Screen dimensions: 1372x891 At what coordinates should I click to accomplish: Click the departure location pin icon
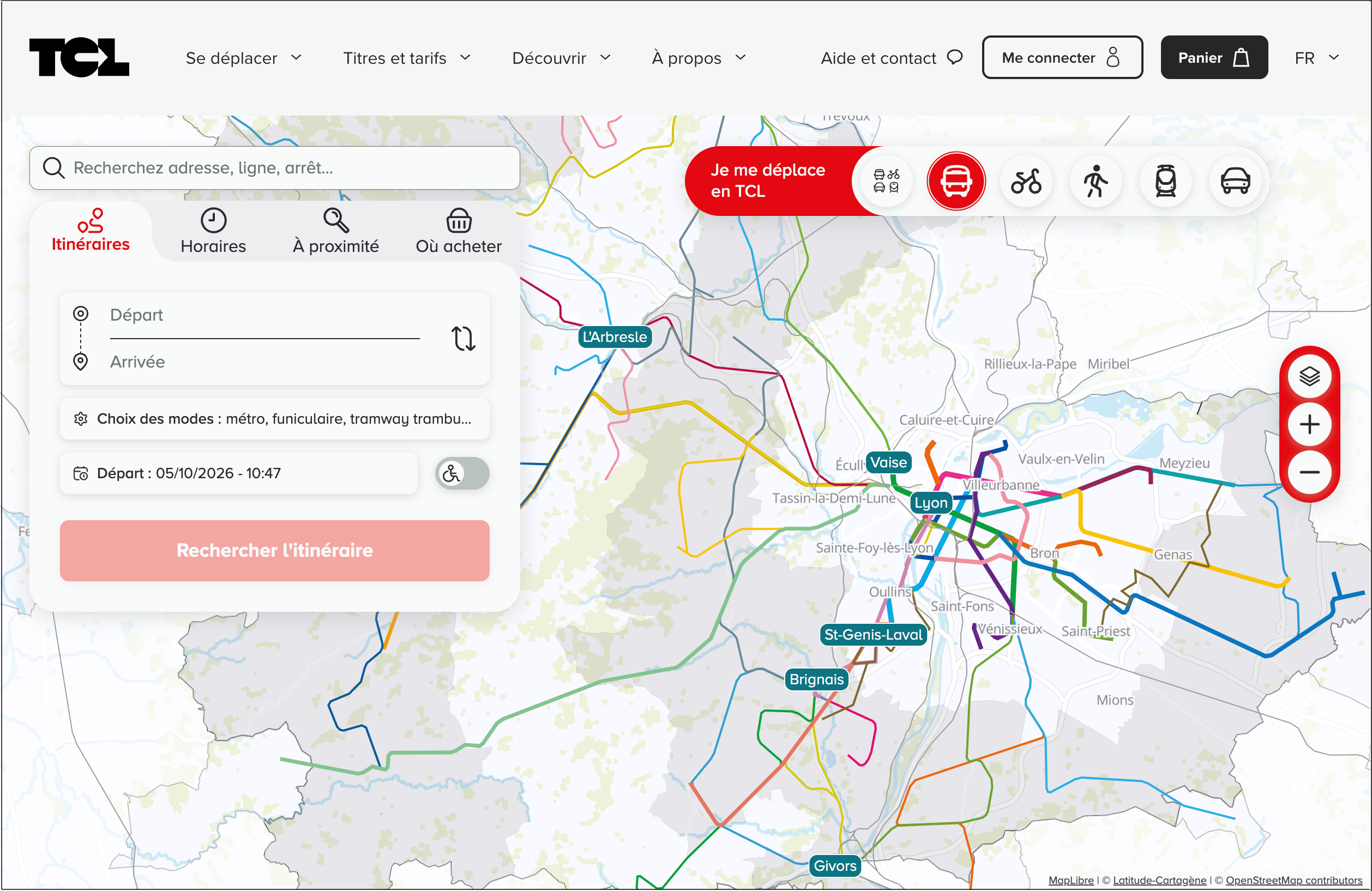[80, 314]
